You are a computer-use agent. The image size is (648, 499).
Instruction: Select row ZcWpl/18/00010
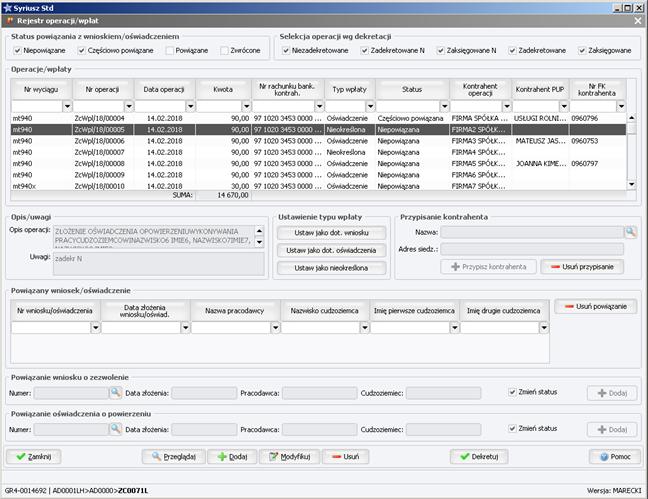tap(318, 186)
